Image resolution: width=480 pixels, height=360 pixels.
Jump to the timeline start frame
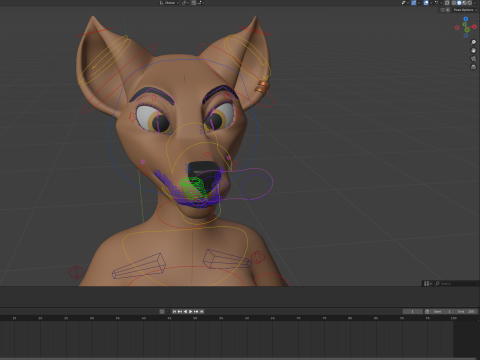[x=174, y=311]
